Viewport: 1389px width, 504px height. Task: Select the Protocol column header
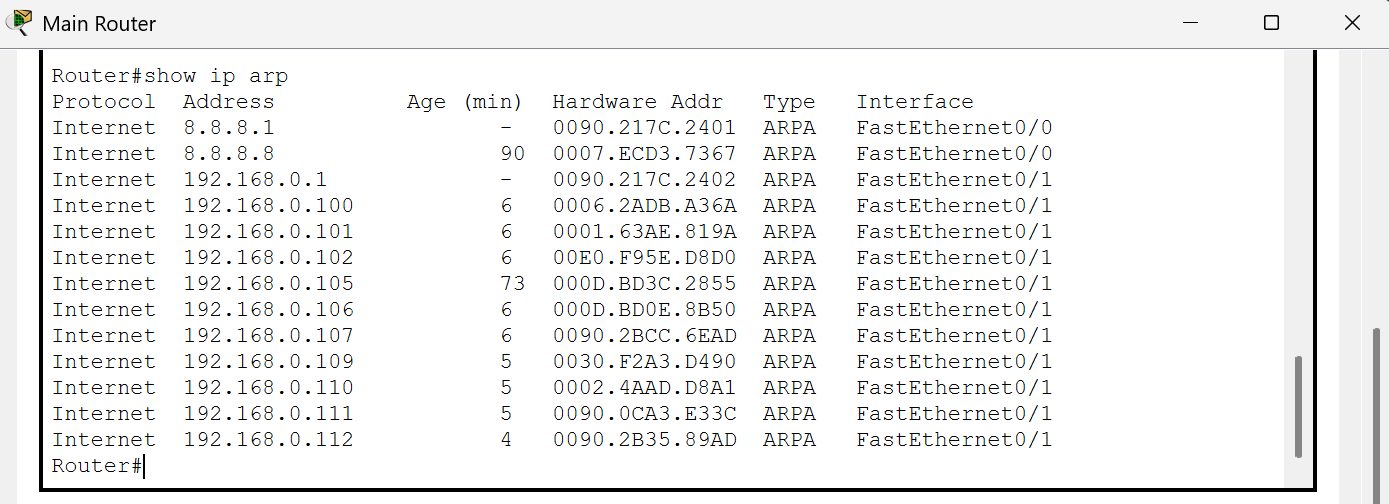click(x=104, y=102)
